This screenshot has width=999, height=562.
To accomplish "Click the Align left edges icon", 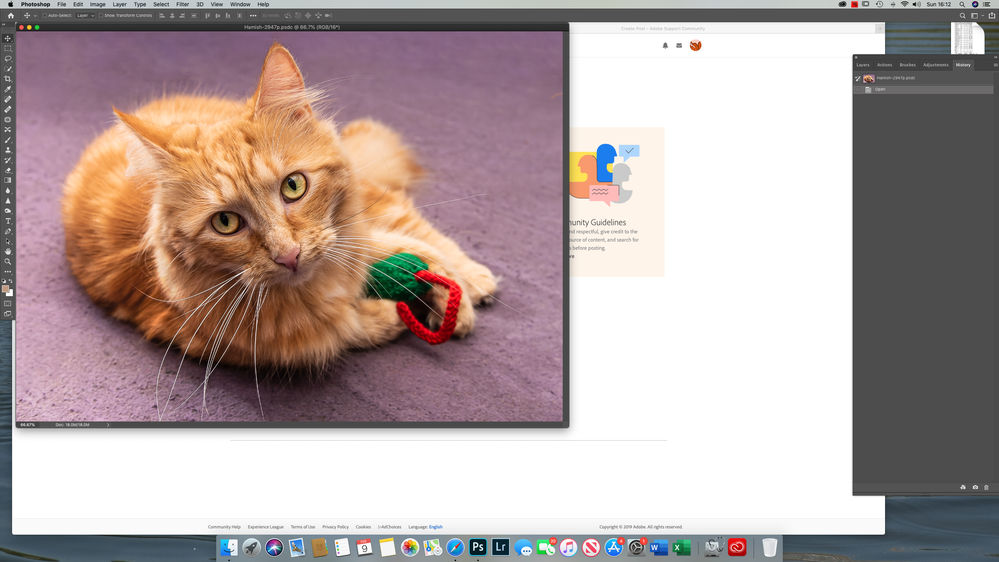I will click(162, 15).
